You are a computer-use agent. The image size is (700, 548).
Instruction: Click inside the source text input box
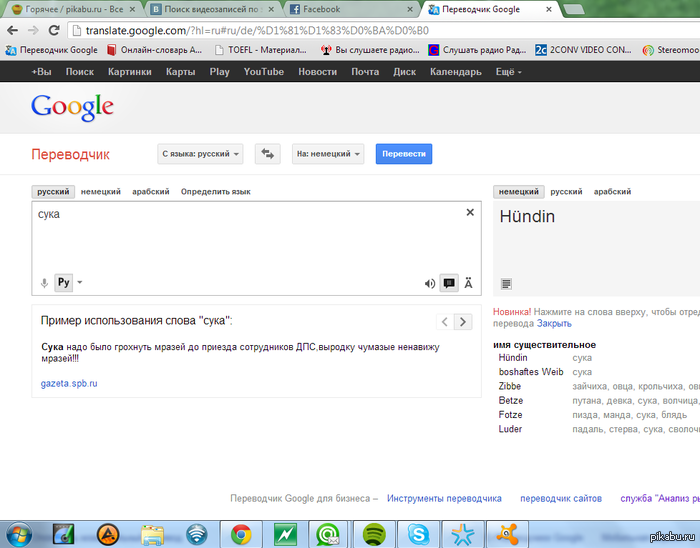tap(250, 240)
